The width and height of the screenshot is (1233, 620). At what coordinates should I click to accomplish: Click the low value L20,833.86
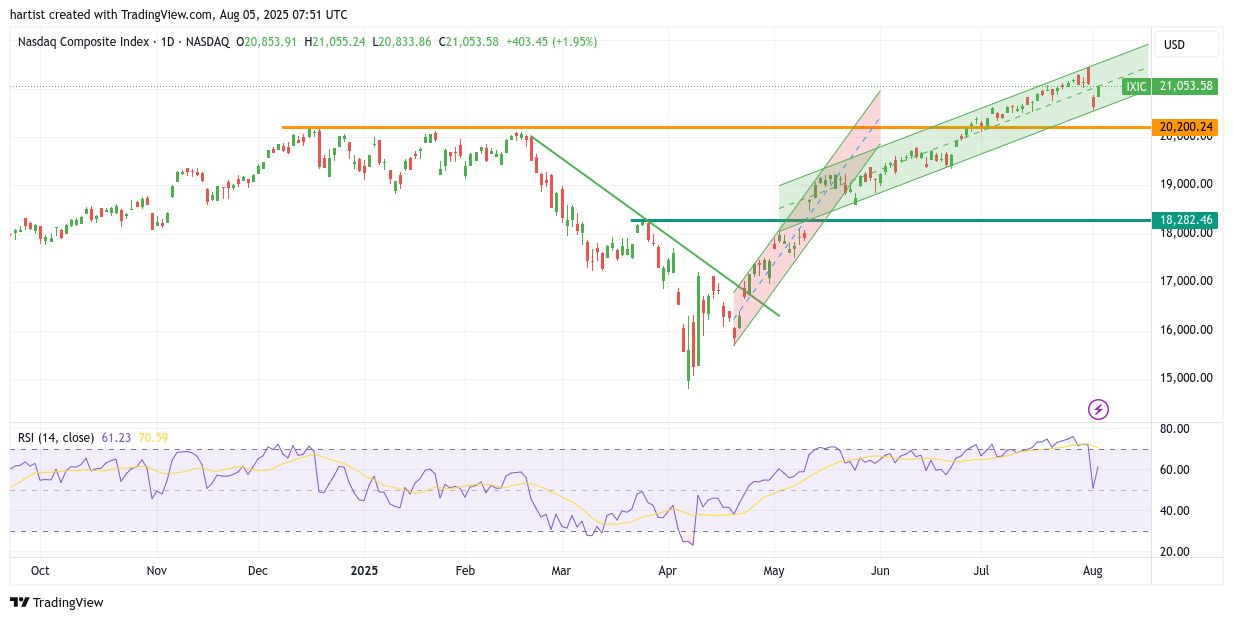tap(403, 42)
